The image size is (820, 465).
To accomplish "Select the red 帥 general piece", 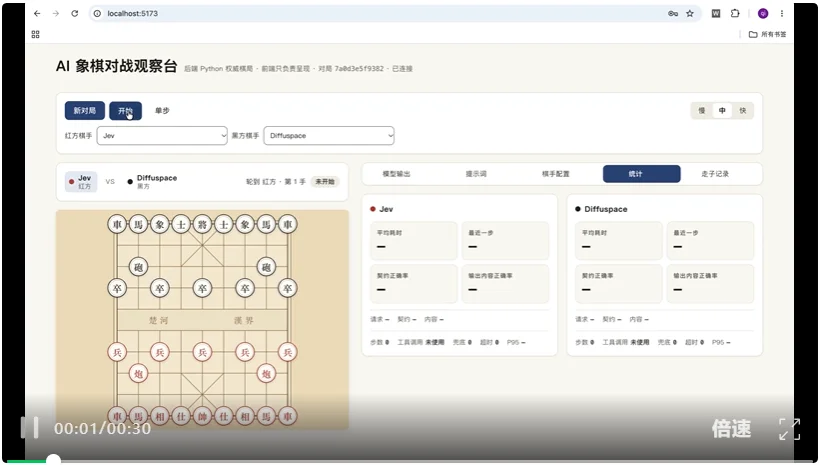I will [202, 416].
